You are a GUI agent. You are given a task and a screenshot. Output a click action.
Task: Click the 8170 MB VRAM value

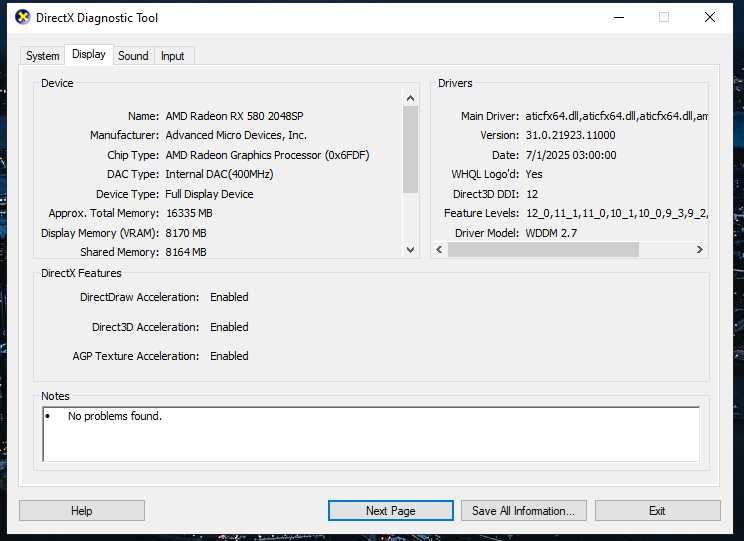[186, 233]
